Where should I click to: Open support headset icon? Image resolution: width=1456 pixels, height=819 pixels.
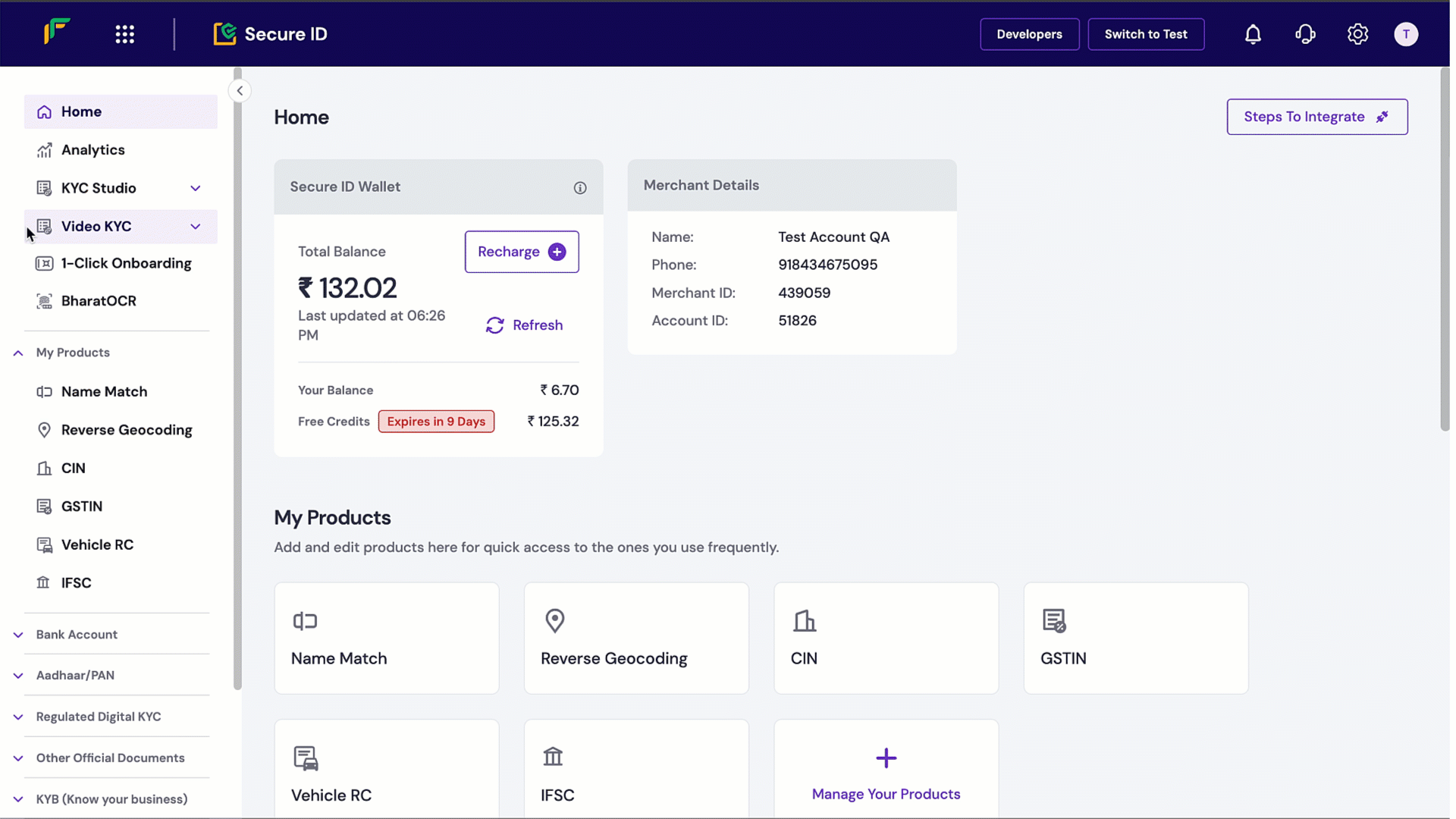(x=1305, y=34)
